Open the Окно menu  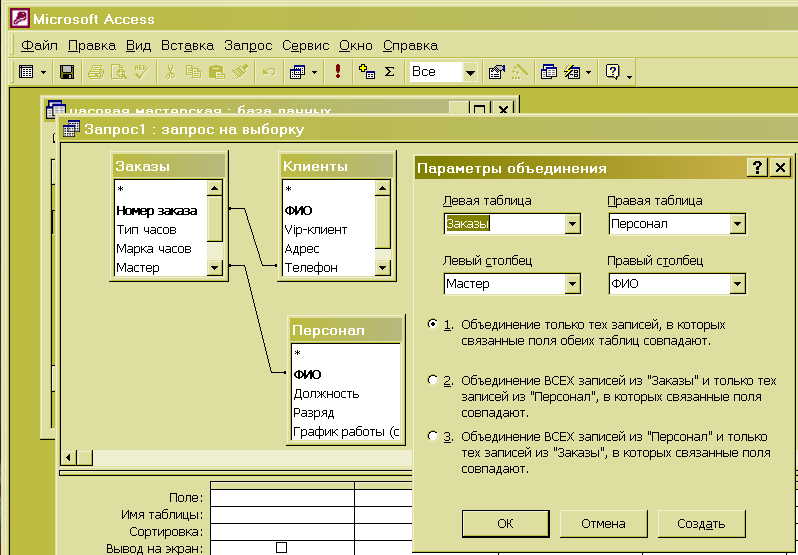356,46
